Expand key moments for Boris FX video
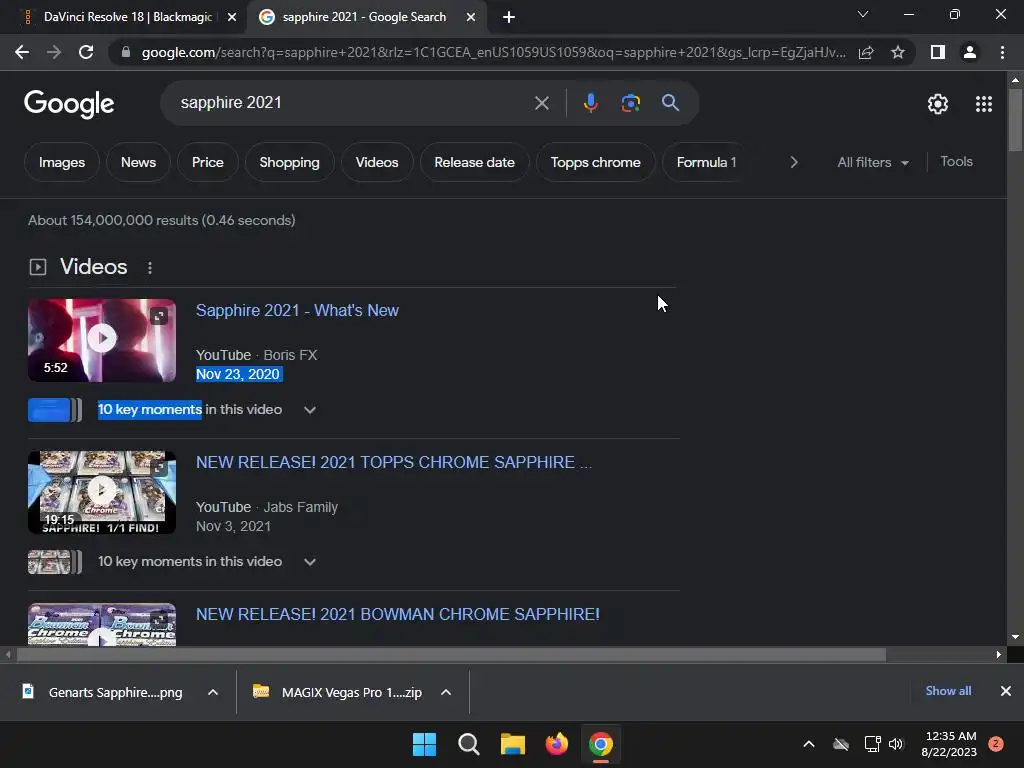The width and height of the screenshot is (1024, 768). click(310, 410)
